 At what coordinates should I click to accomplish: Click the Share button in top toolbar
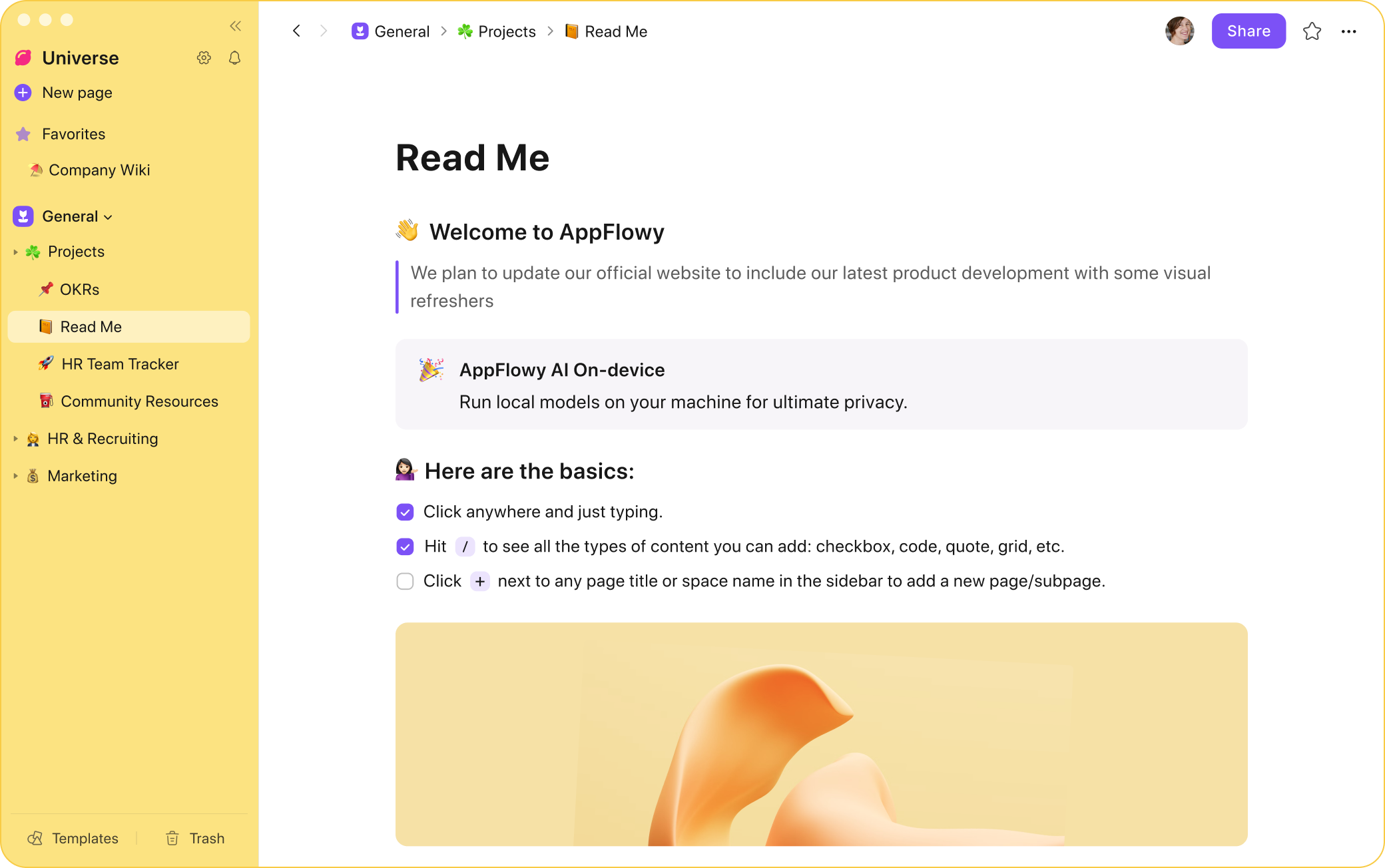click(1247, 31)
